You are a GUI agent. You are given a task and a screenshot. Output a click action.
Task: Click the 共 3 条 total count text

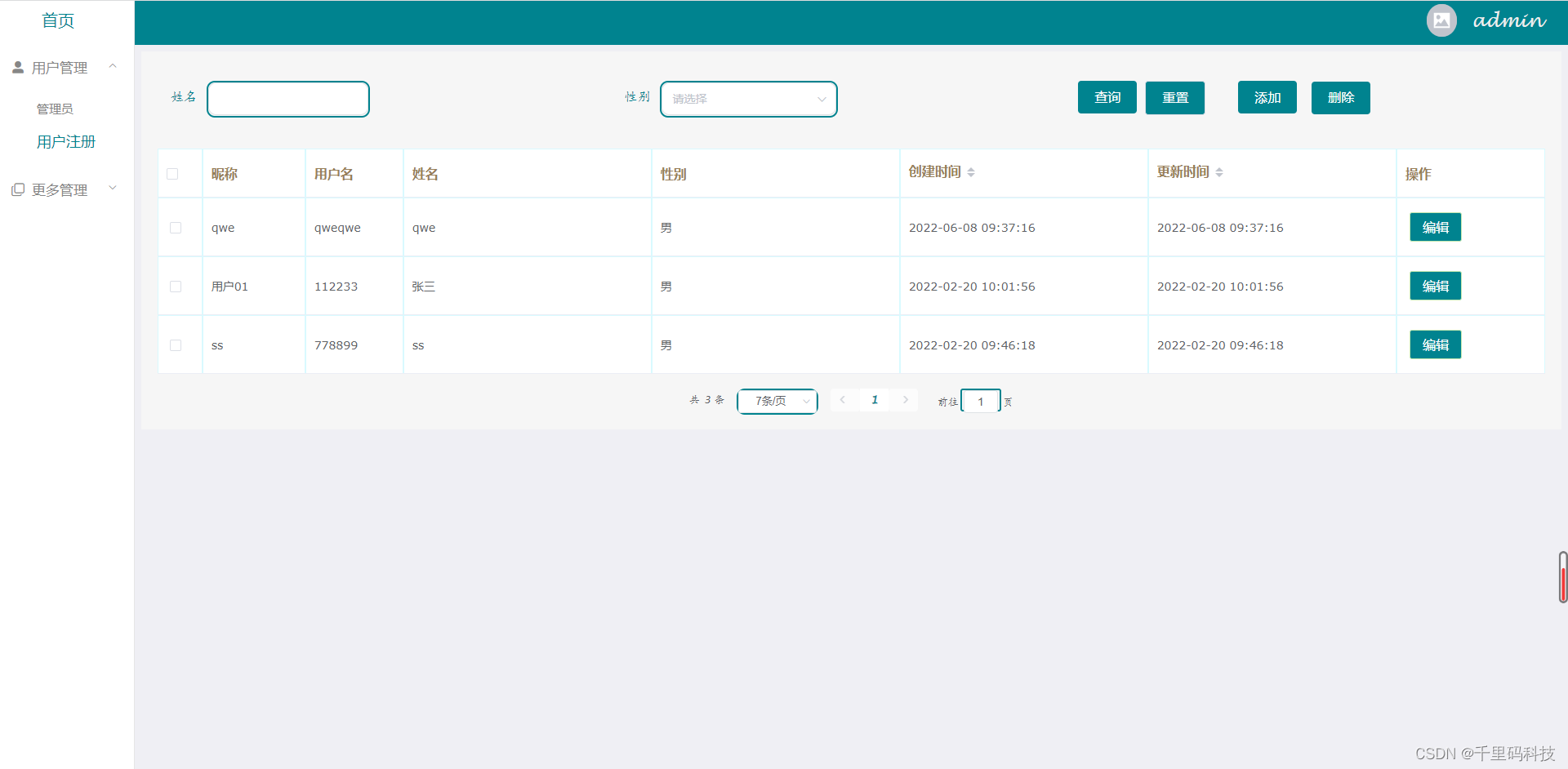click(x=706, y=400)
